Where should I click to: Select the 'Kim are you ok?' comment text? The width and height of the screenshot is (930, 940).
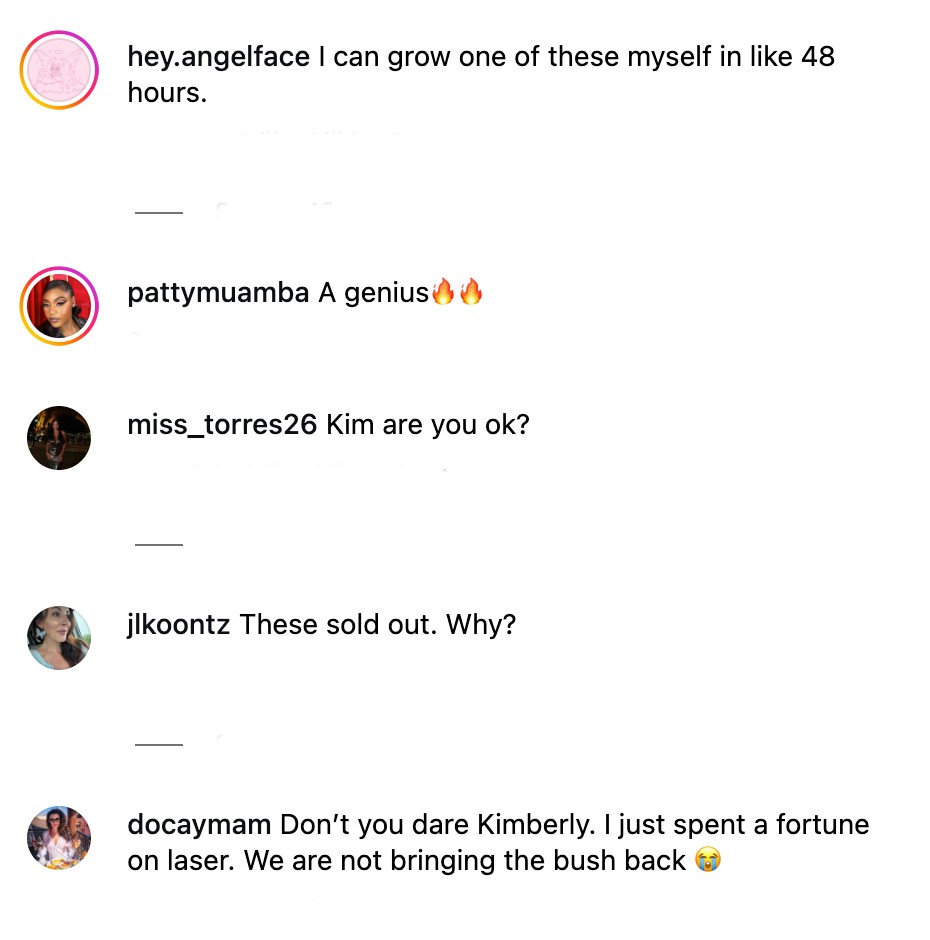[x=426, y=424]
